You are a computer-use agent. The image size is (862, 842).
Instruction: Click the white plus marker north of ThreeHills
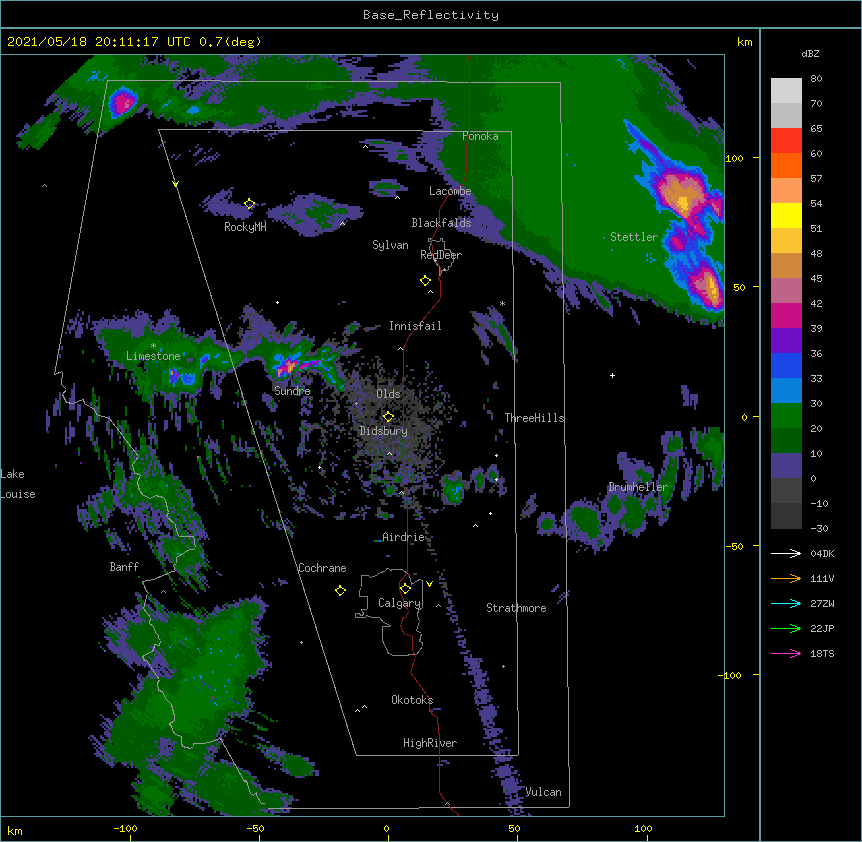pos(612,375)
